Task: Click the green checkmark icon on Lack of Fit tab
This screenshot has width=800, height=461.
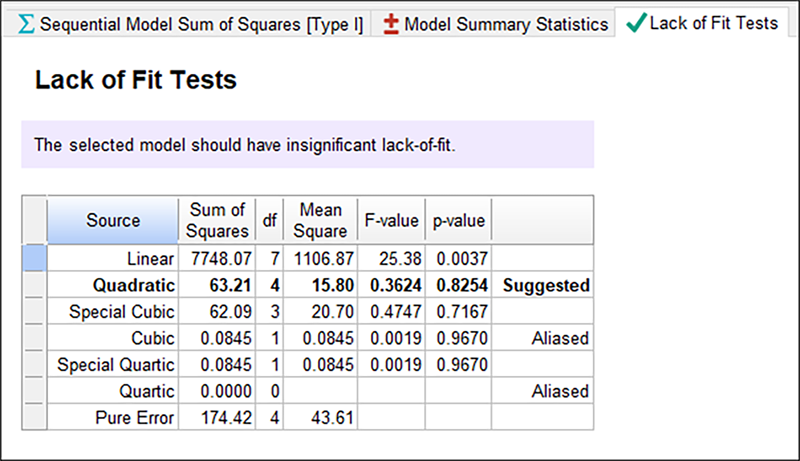Action: (x=634, y=23)
